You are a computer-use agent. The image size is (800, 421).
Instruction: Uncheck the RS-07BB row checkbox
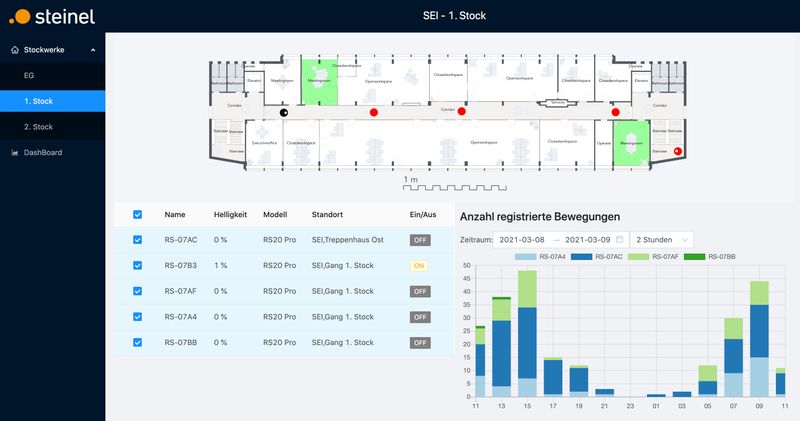[137, 342]
